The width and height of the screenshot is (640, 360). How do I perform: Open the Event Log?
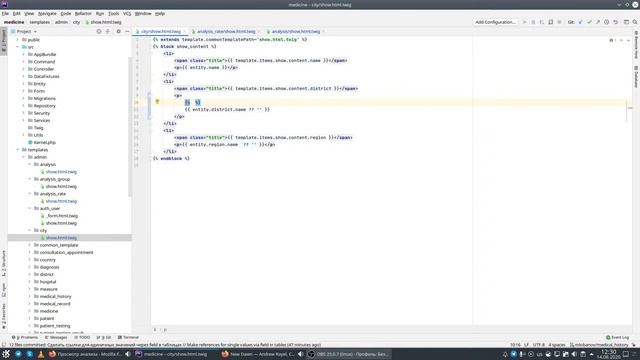click(618, 338)
